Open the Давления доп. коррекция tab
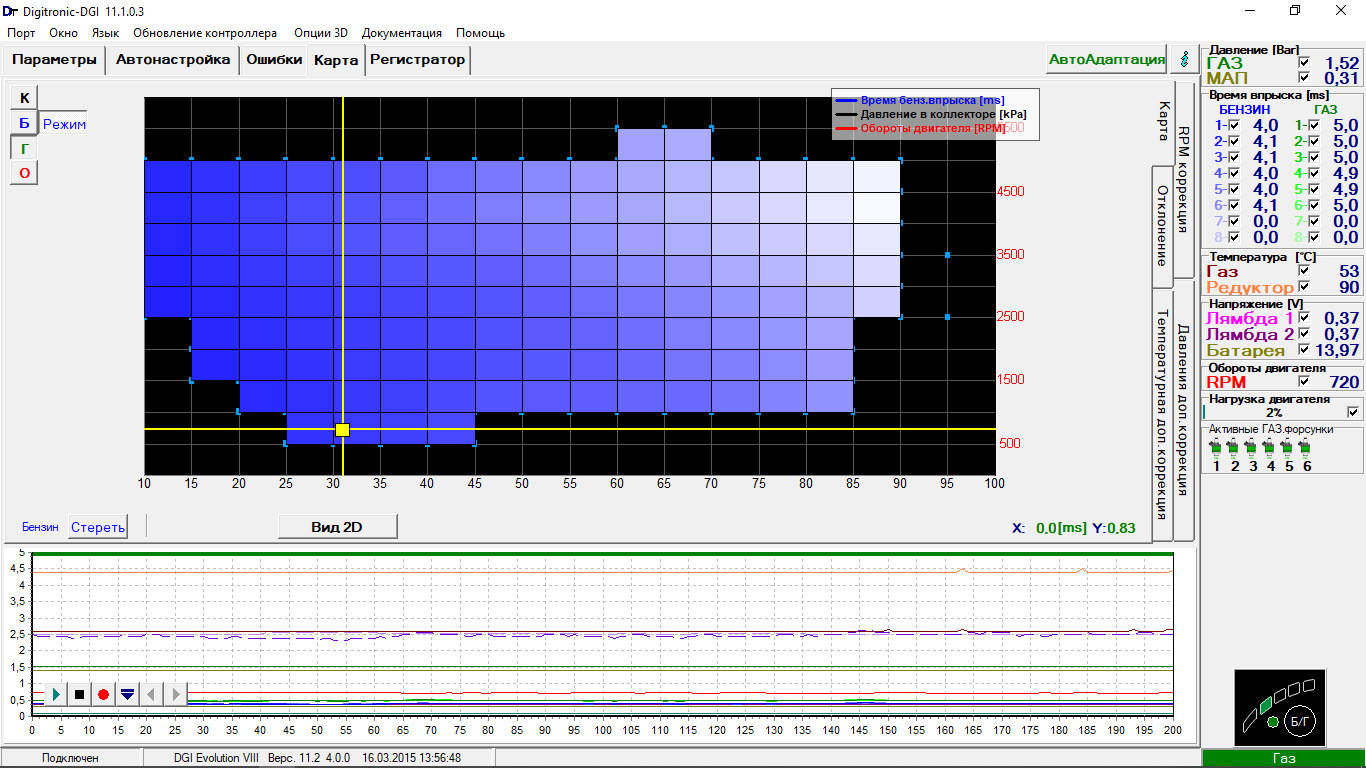 (x=1183, y=410)
